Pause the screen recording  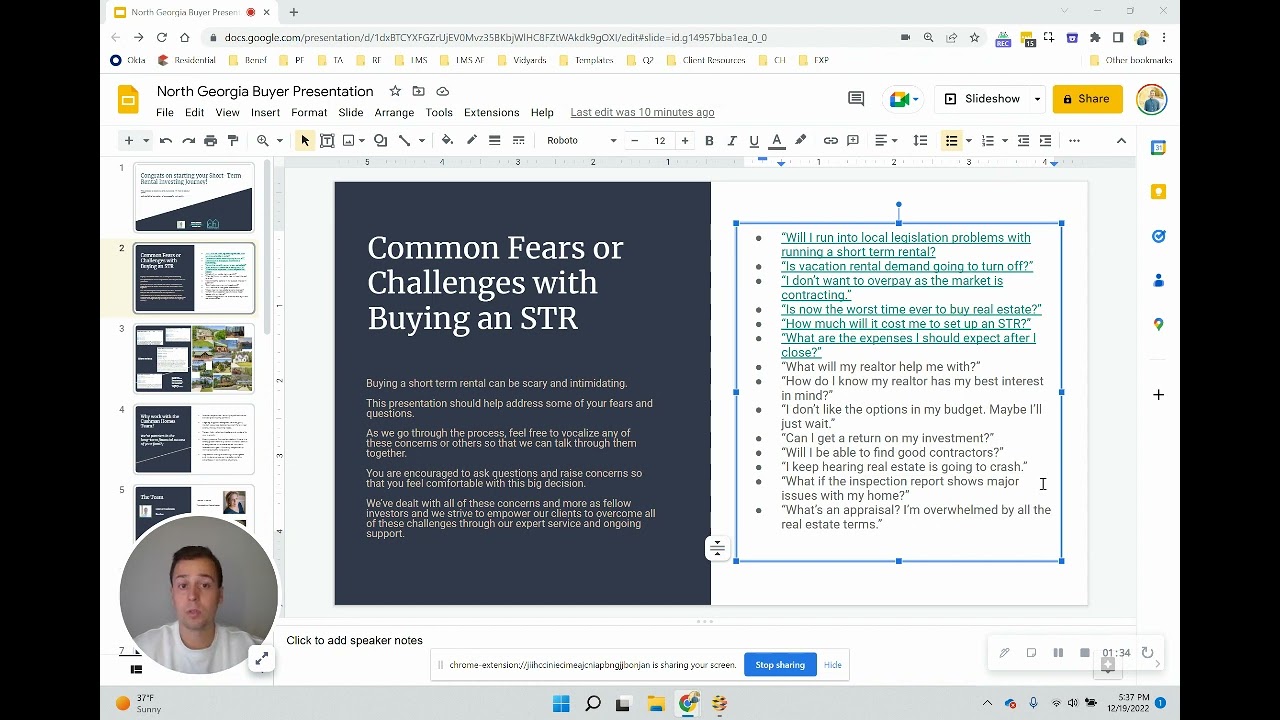[x=1058, y=653]
